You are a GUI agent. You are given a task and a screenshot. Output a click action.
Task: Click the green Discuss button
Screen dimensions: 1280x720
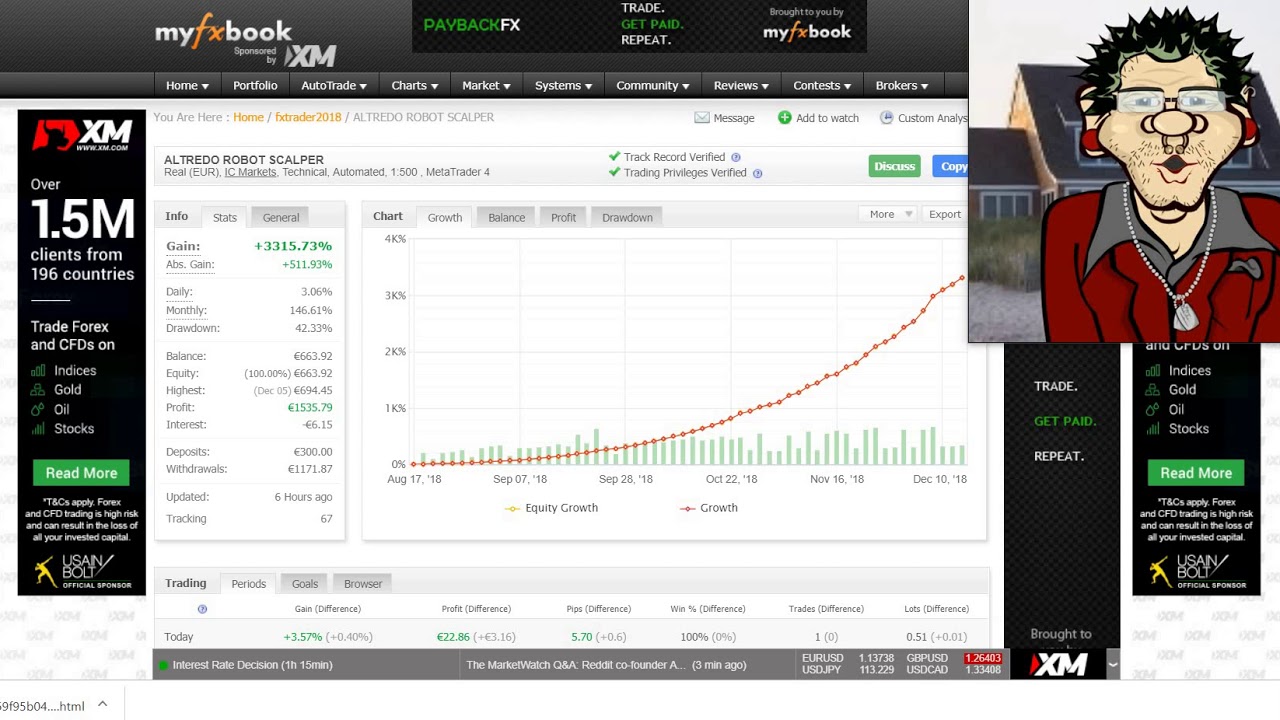[x=894, y=167]
